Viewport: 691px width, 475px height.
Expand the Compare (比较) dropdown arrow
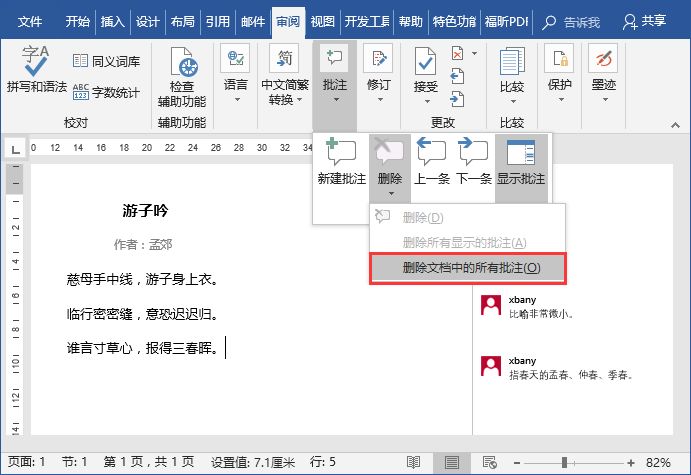(513, 102)
